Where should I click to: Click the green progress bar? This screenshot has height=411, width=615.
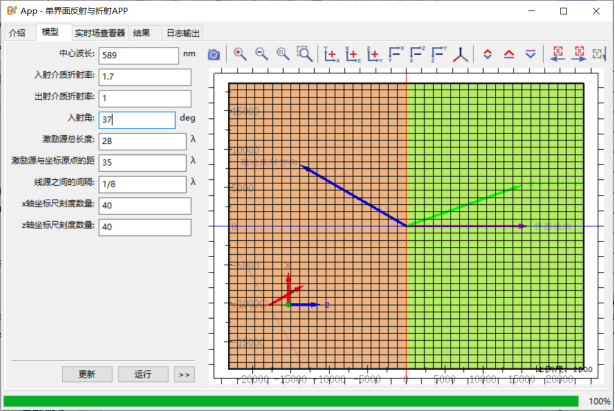pos(291,401)
